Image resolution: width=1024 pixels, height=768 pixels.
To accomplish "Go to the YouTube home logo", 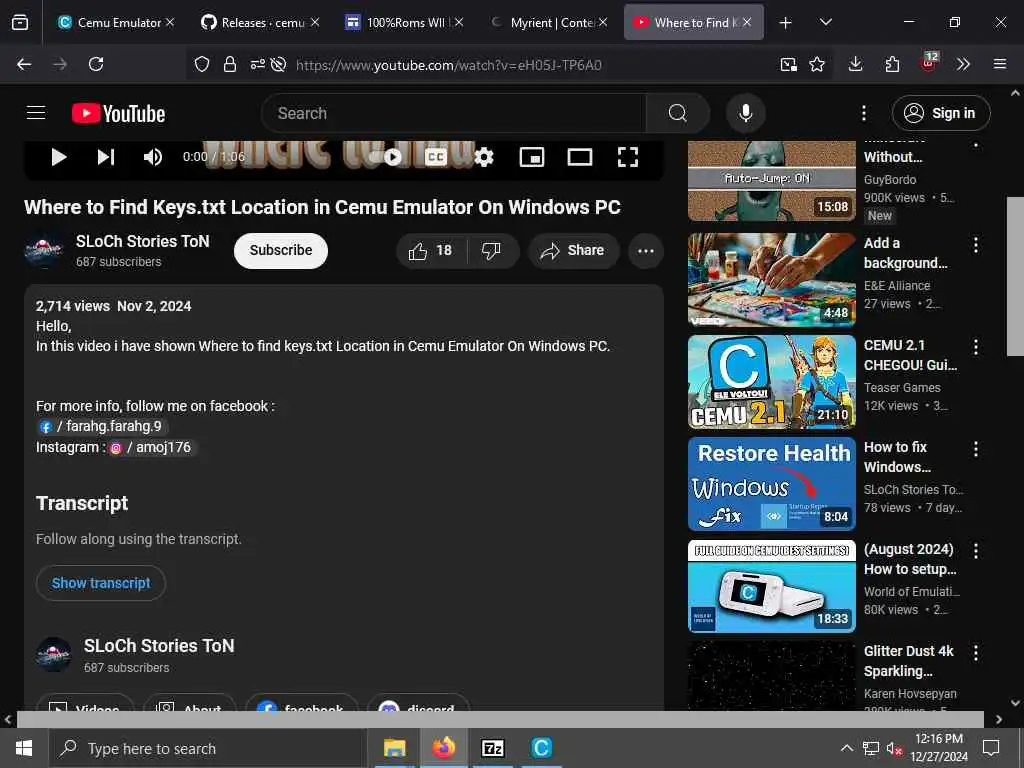I will [118, 114].
